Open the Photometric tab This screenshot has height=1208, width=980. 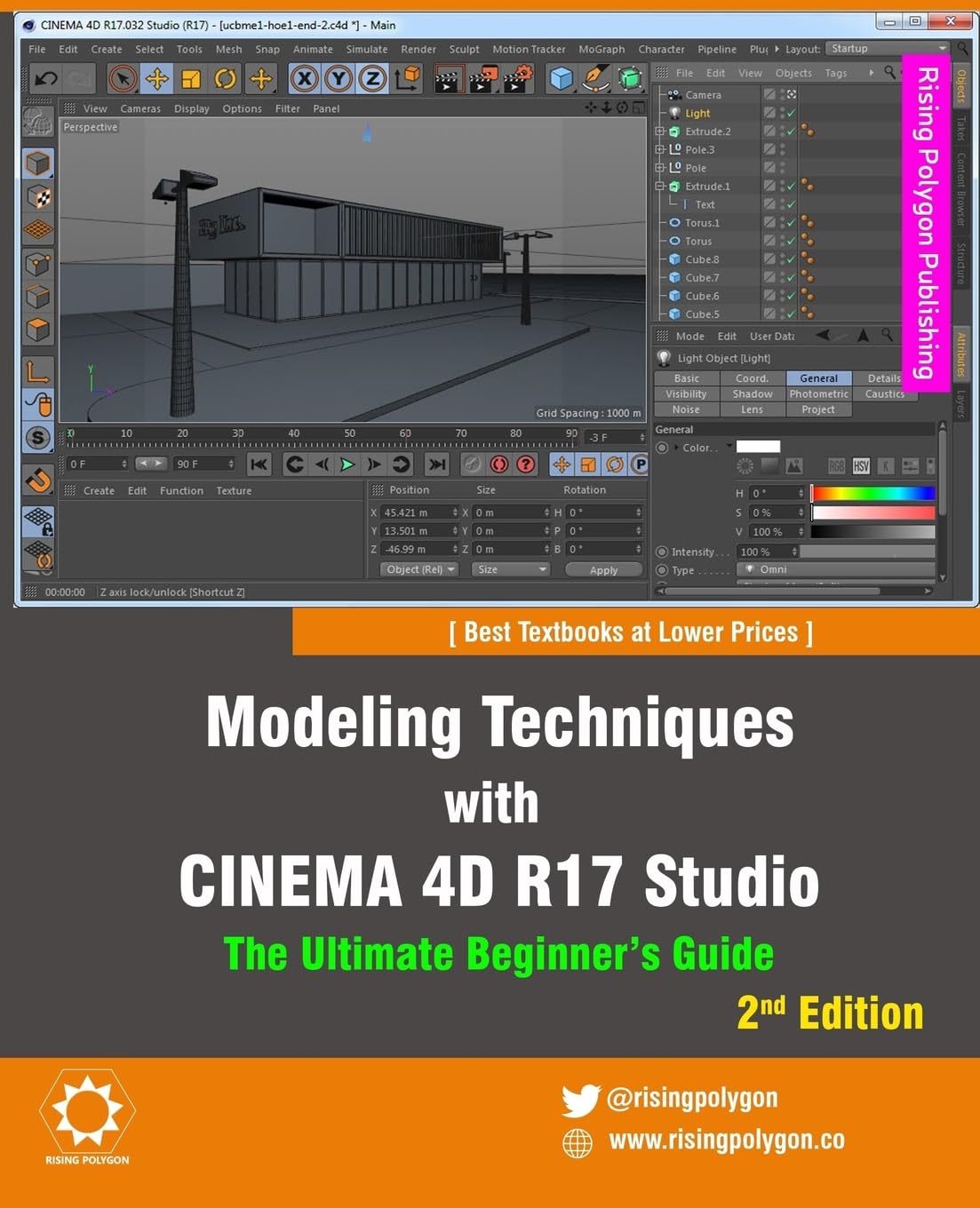pyautogui.click(x=818, y=394)
